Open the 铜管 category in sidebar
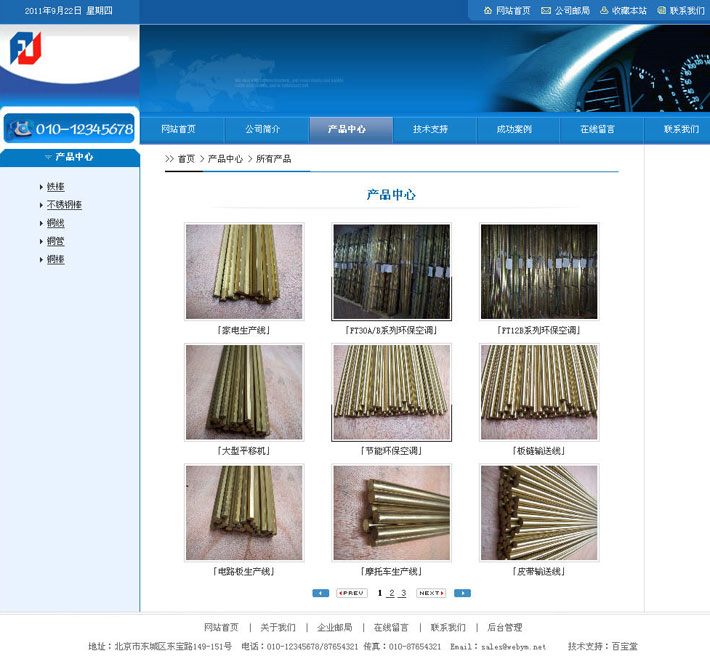Image resolution: width=710 pixels, height=656 pixels. tap(55, 241)
